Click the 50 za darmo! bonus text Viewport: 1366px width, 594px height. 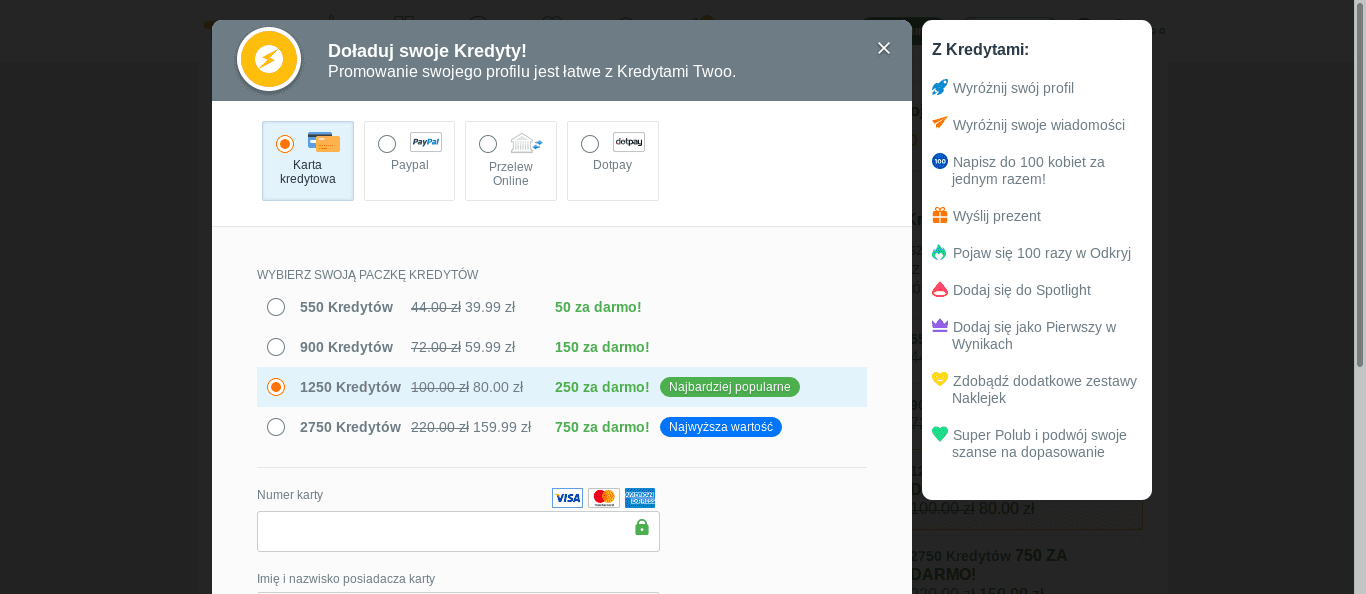[x=598, y=307]
